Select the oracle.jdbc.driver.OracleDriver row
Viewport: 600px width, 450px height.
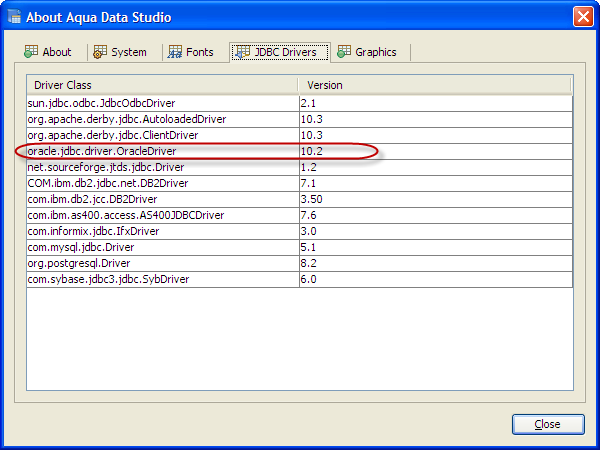click(102, 151)
